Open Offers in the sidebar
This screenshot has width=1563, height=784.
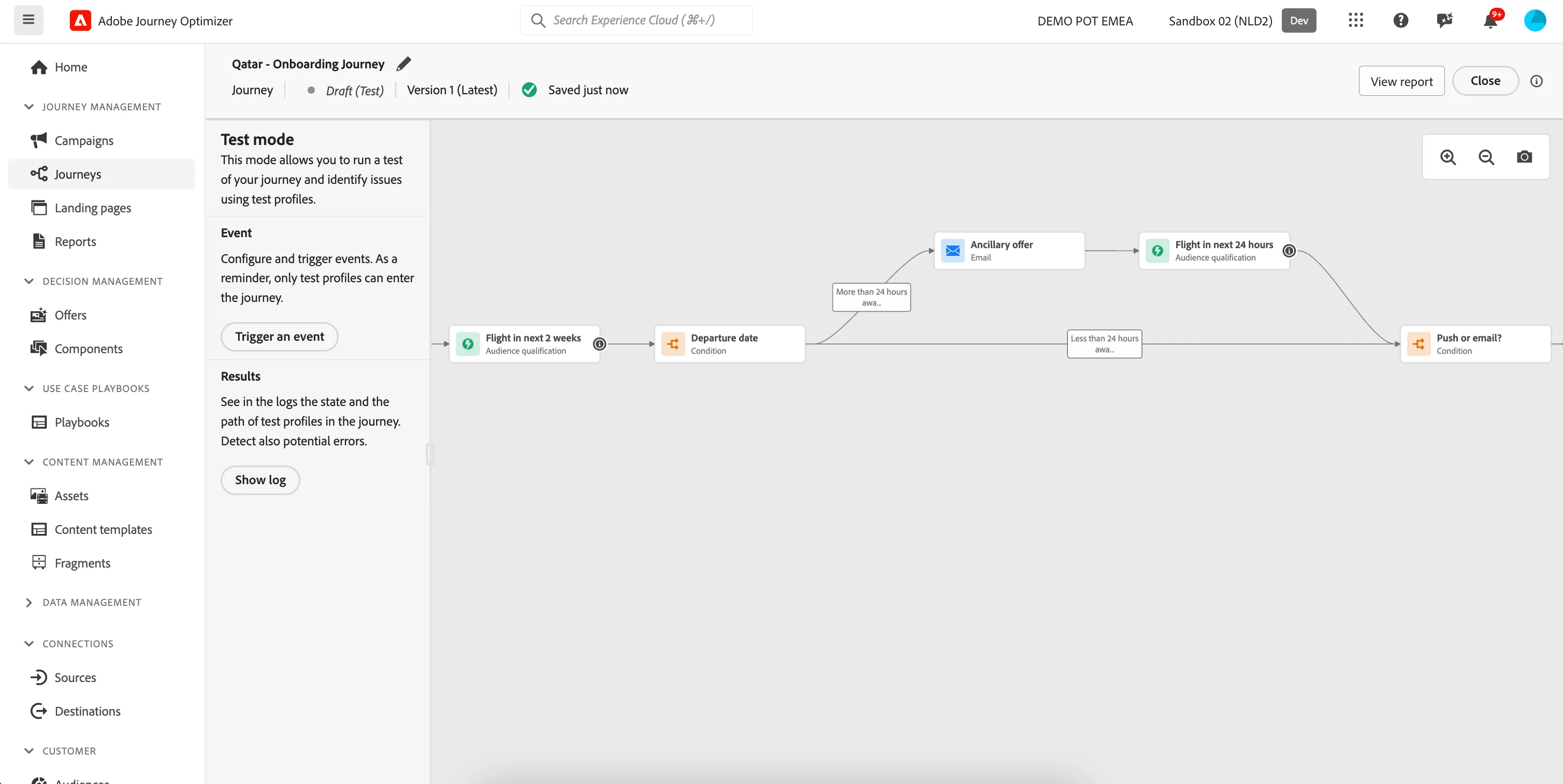tap(102, 315)
